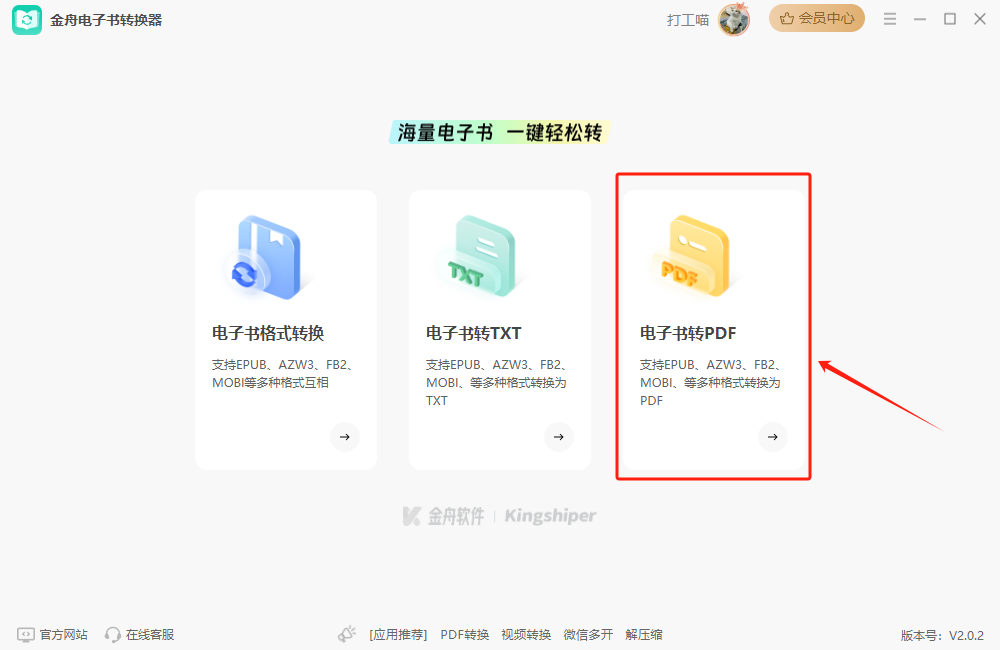Open the PDF转换 recommended app link

coord(464,635)
